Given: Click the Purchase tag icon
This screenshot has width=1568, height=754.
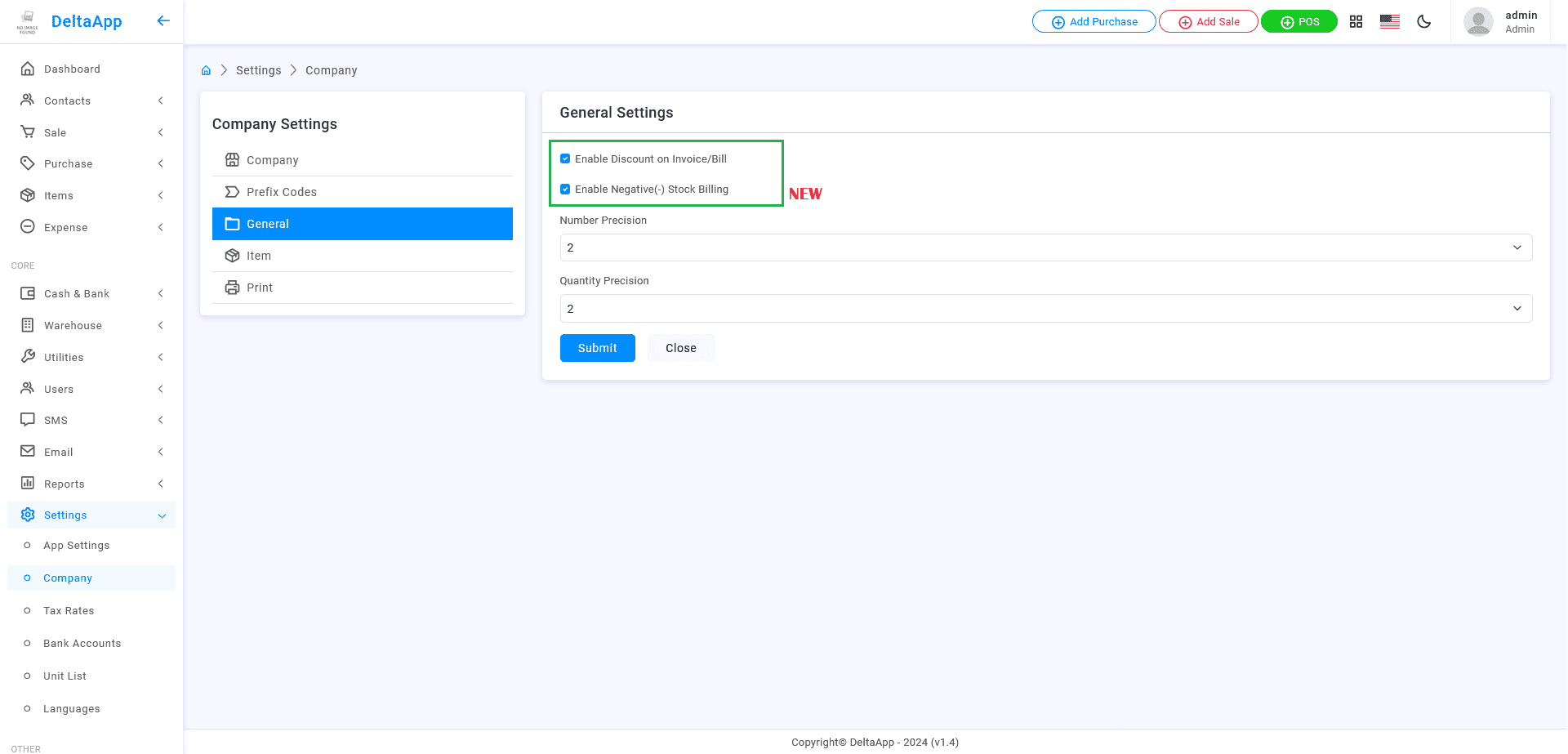Looking at the screenshot, I should pyautogui.click(x=28, y=163).
